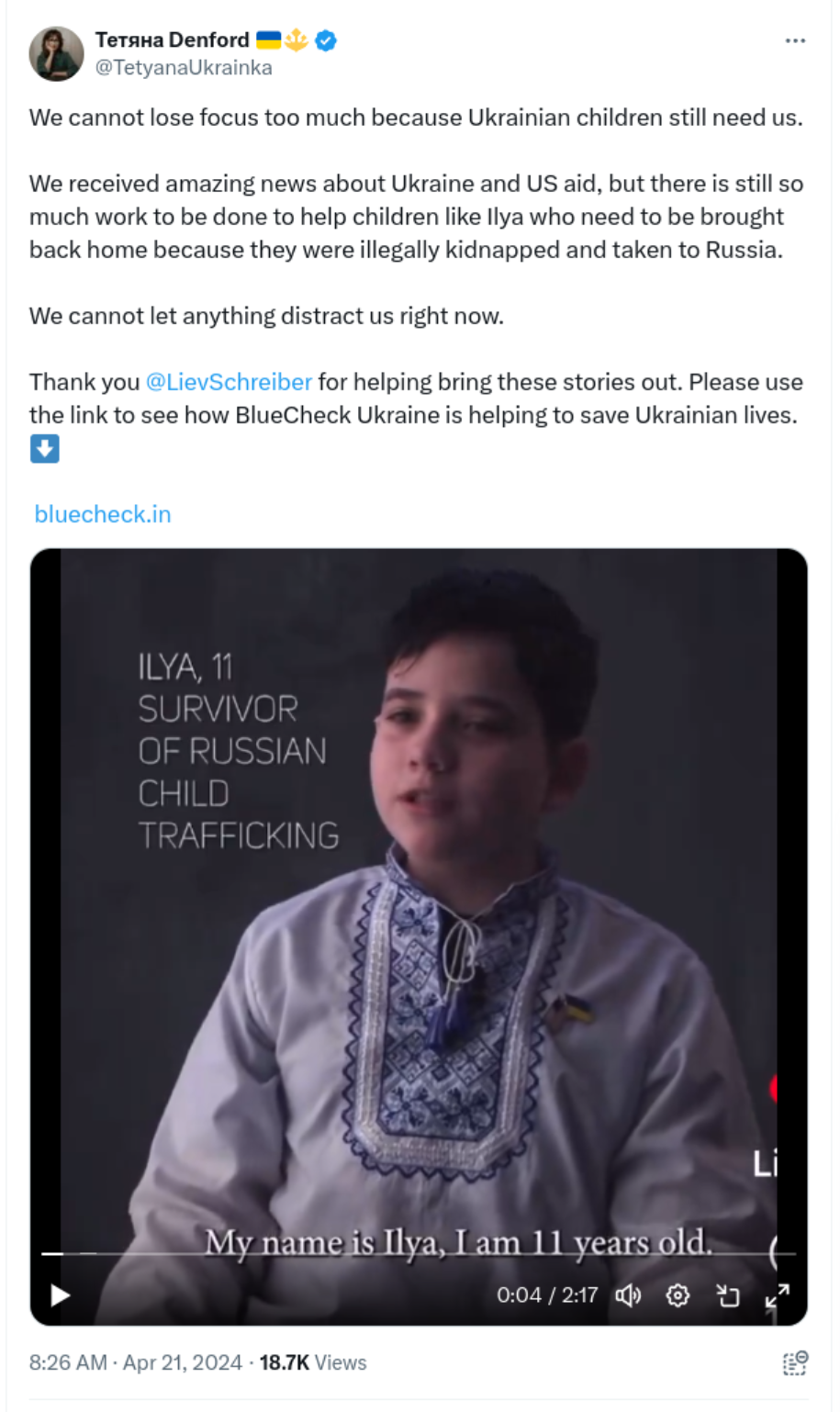Image resolution: width=840 pixels, height=1412 pixels.
Task: Open the three-dot more options menu
Action: 795,40
